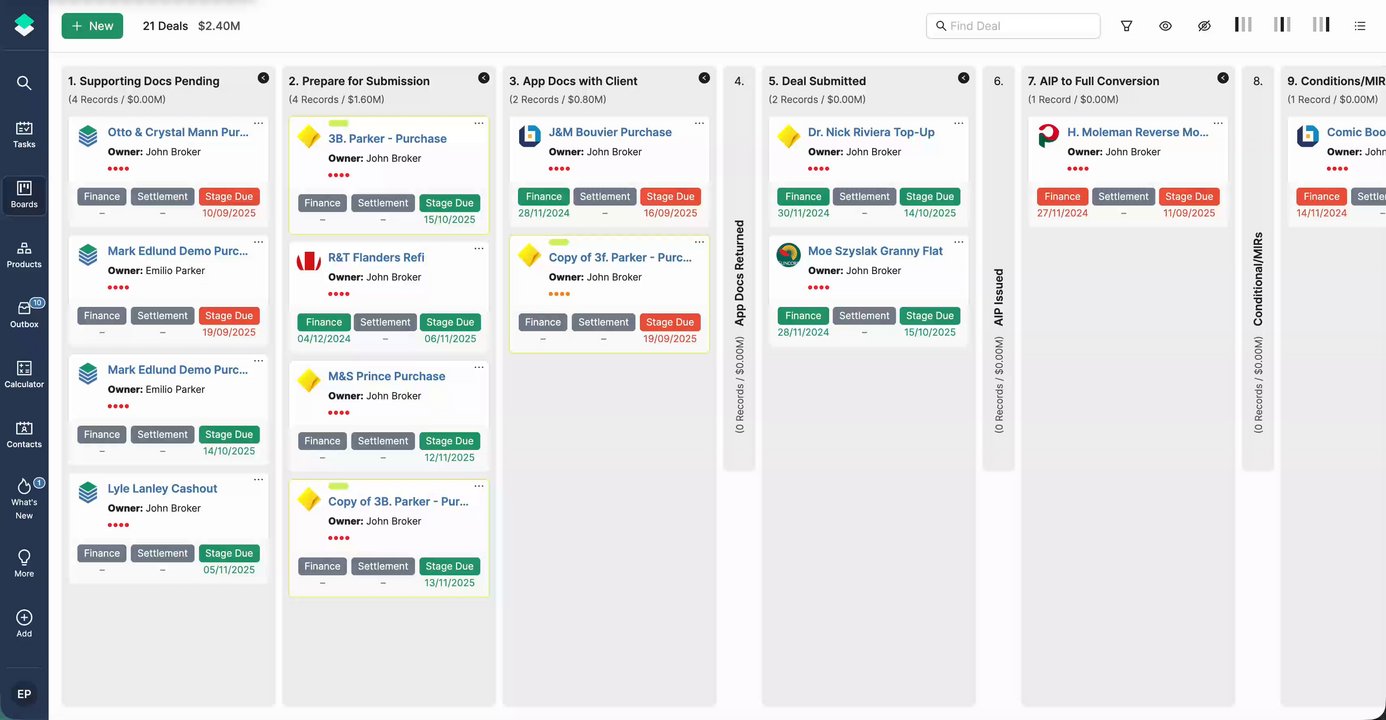The height and width of the screenshot is (720, 1386).
Task: Open Contacts from the sidebar
Action: 24,434
